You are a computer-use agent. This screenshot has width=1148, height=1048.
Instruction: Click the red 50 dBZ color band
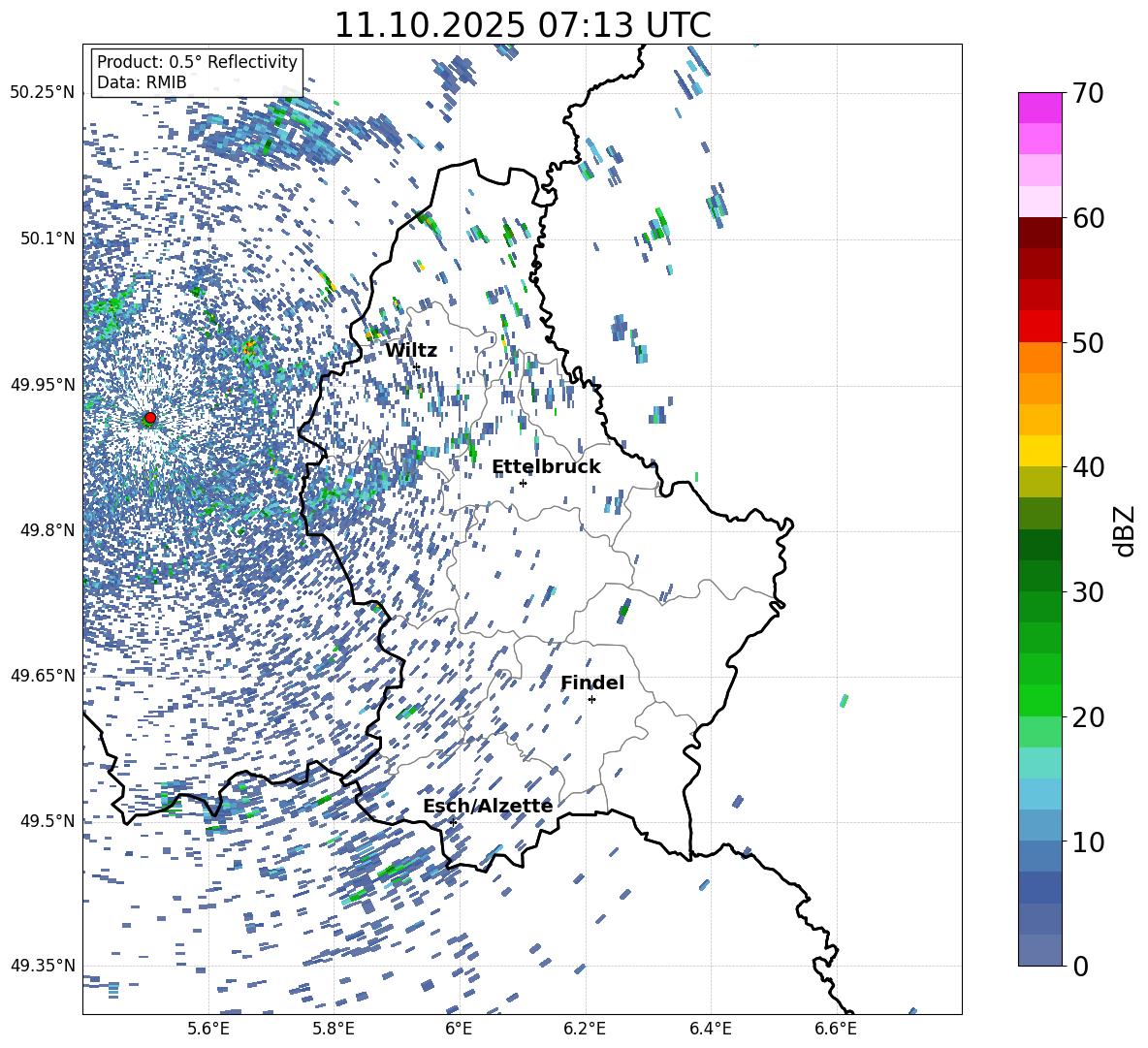[1039, 327]
